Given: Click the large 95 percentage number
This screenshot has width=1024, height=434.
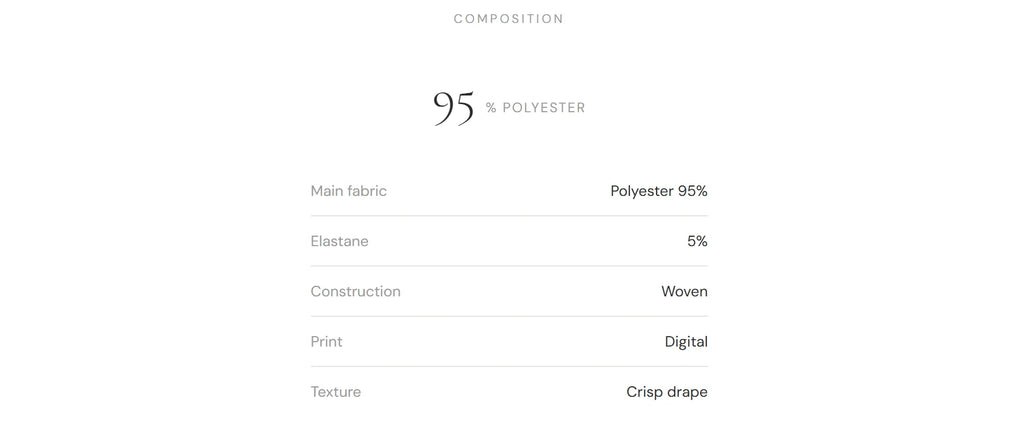Looking at the screenshot, I should [x=454, y=108].
